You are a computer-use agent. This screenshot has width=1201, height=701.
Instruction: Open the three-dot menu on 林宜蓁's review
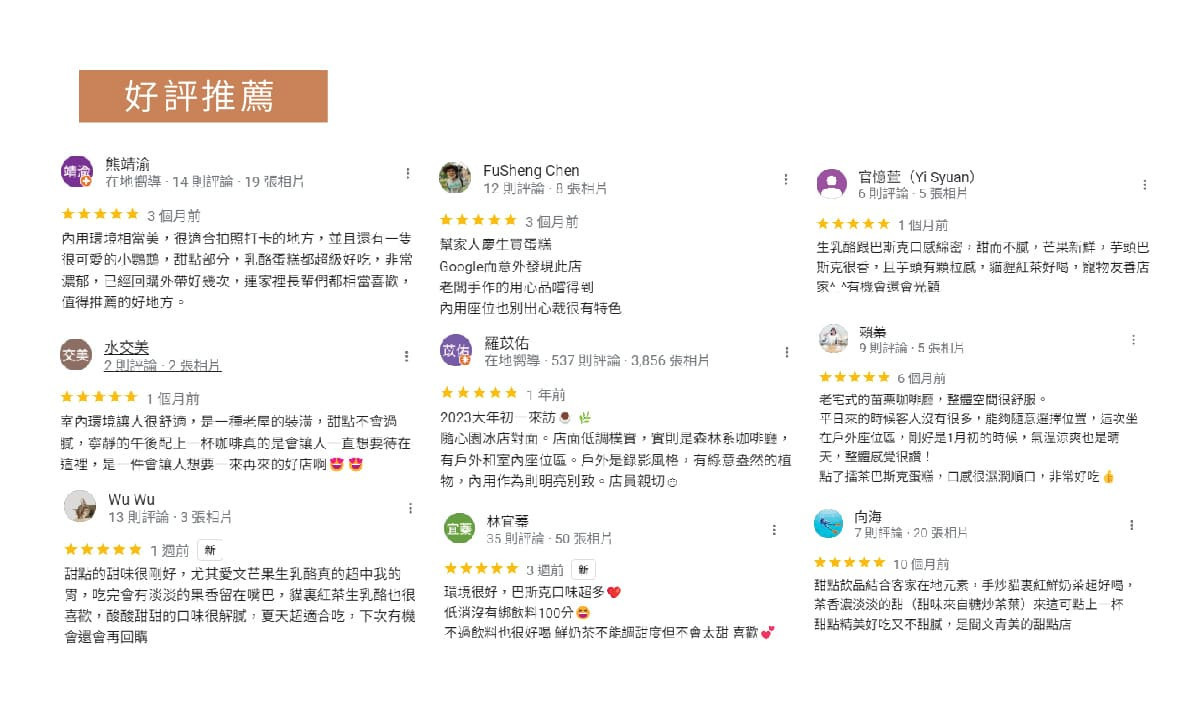773,530
